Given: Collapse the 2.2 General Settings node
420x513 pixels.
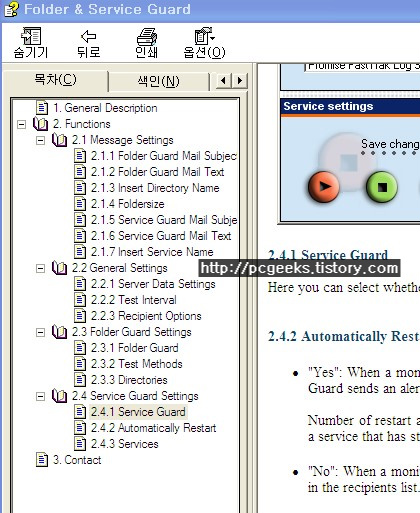Looking at the screenshot, I should point(40,268).
